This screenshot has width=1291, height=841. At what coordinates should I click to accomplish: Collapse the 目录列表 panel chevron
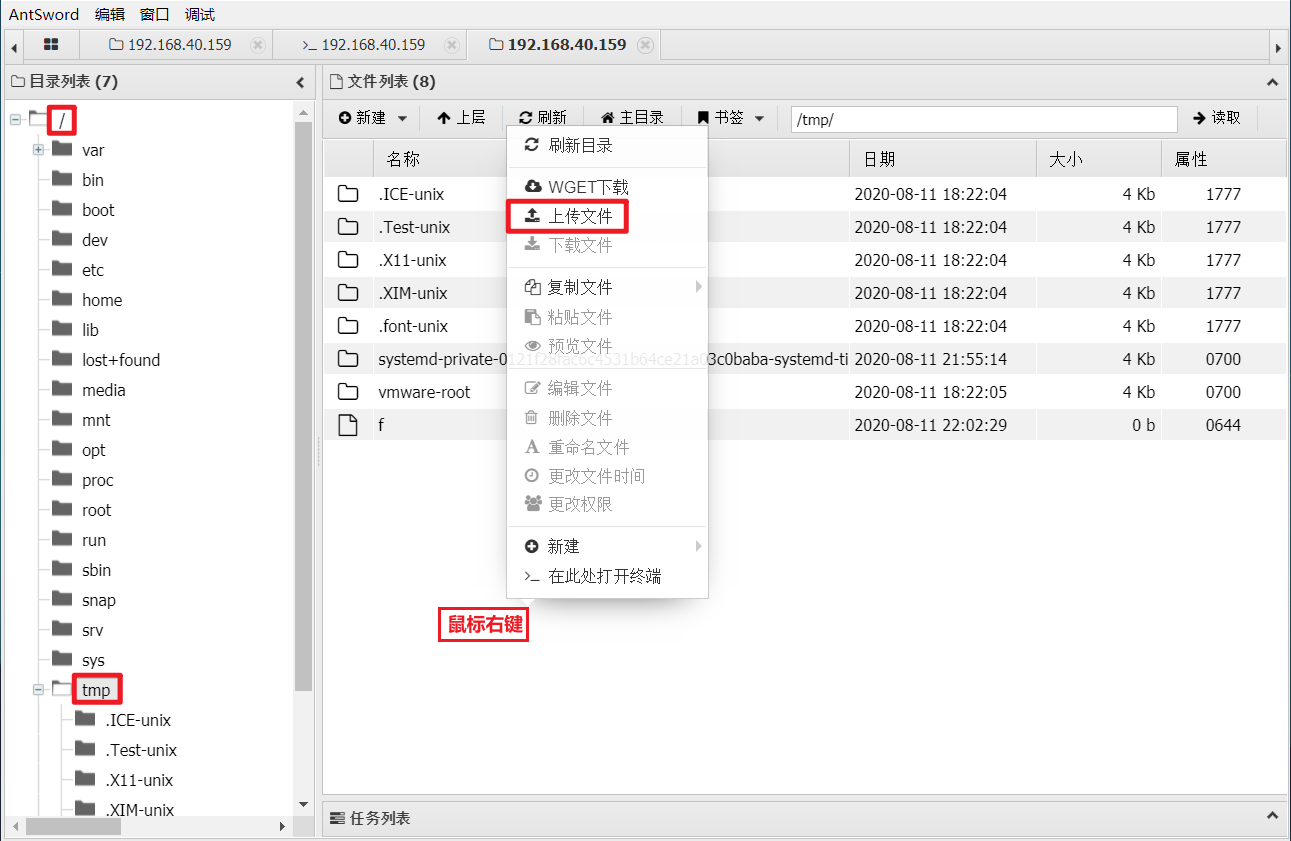point(301,82)
